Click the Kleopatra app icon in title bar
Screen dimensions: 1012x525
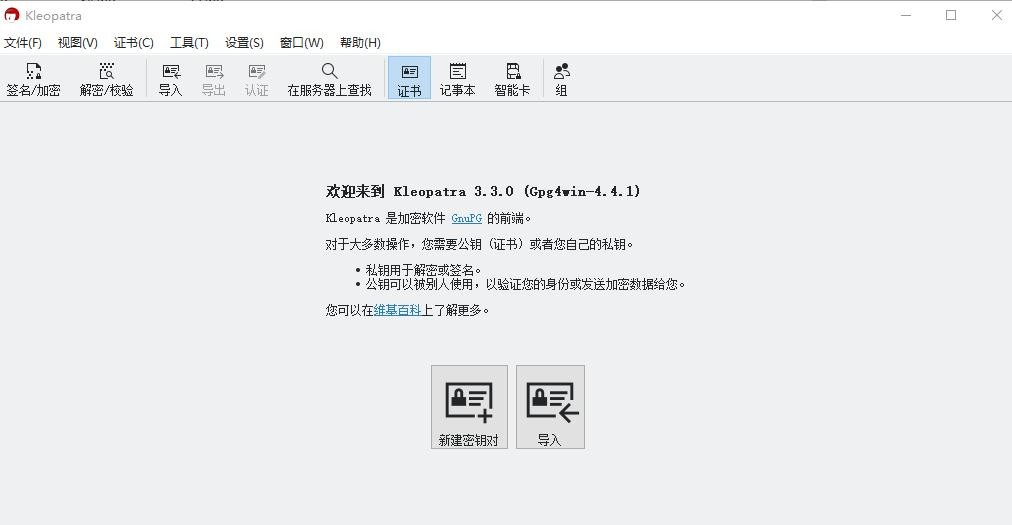(12, 15)
